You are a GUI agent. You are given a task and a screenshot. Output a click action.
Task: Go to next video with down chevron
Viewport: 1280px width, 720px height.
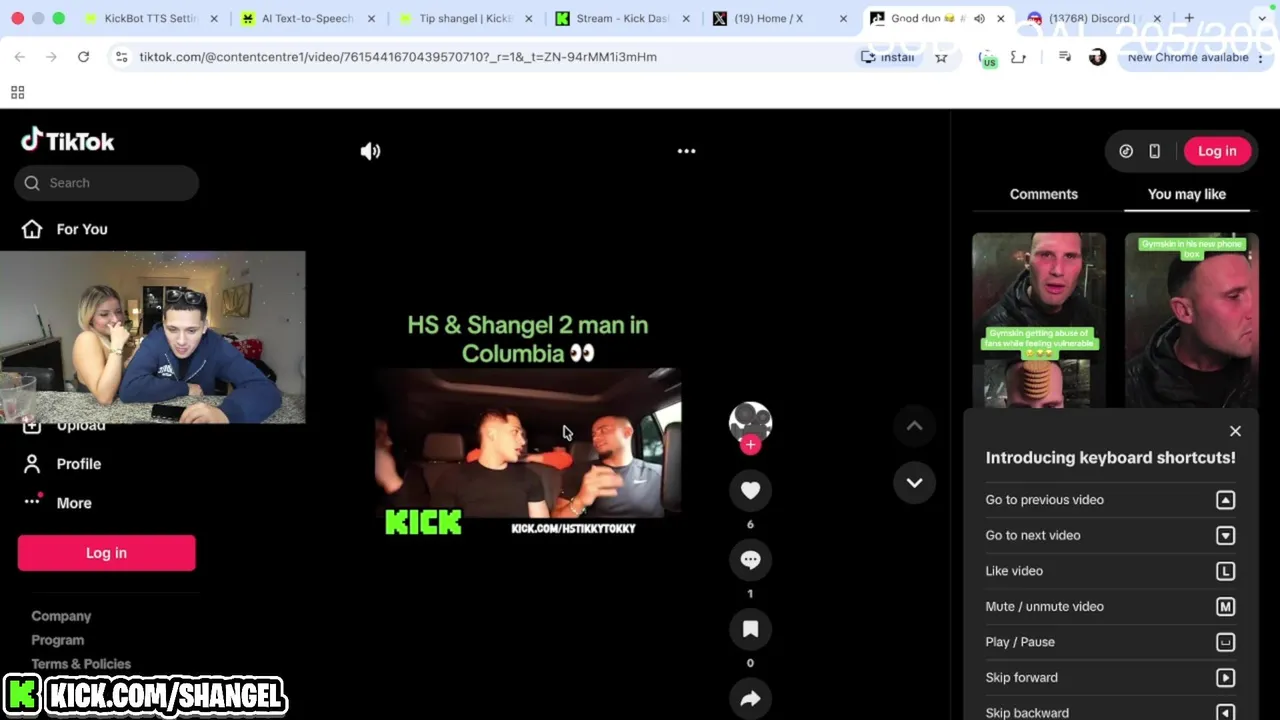914,482
